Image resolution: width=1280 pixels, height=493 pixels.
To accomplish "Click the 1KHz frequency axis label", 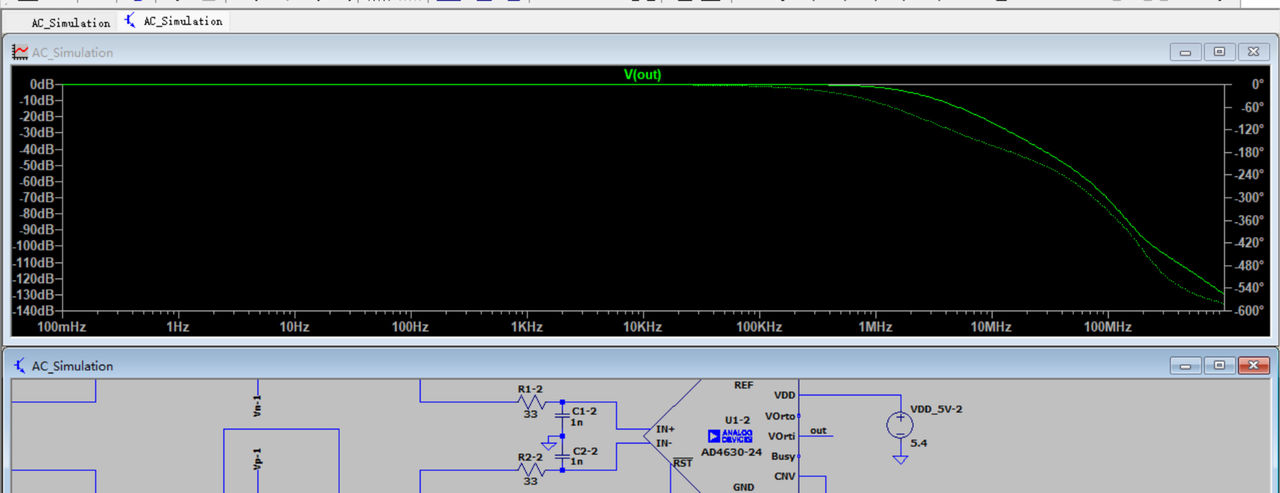I will pos(526,327).
